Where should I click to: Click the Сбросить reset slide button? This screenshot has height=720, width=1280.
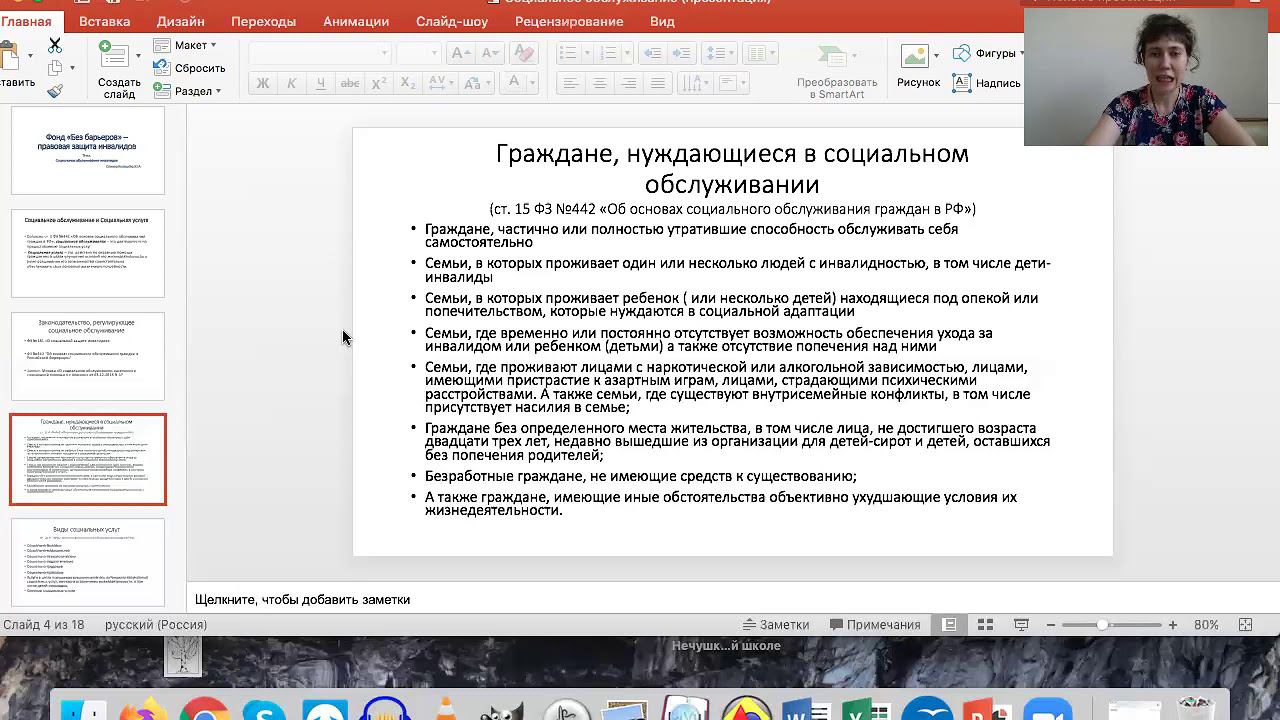pos(190,68)
